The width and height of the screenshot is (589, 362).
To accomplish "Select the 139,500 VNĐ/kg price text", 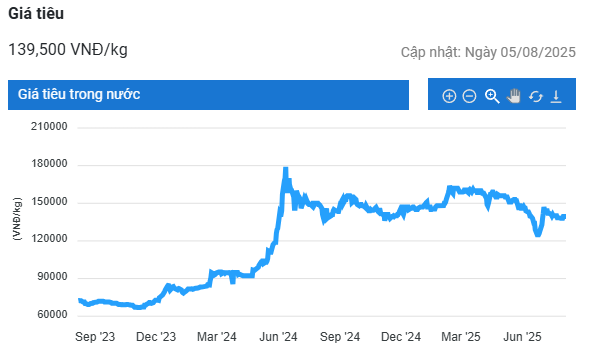I will (x=68, y=50).
